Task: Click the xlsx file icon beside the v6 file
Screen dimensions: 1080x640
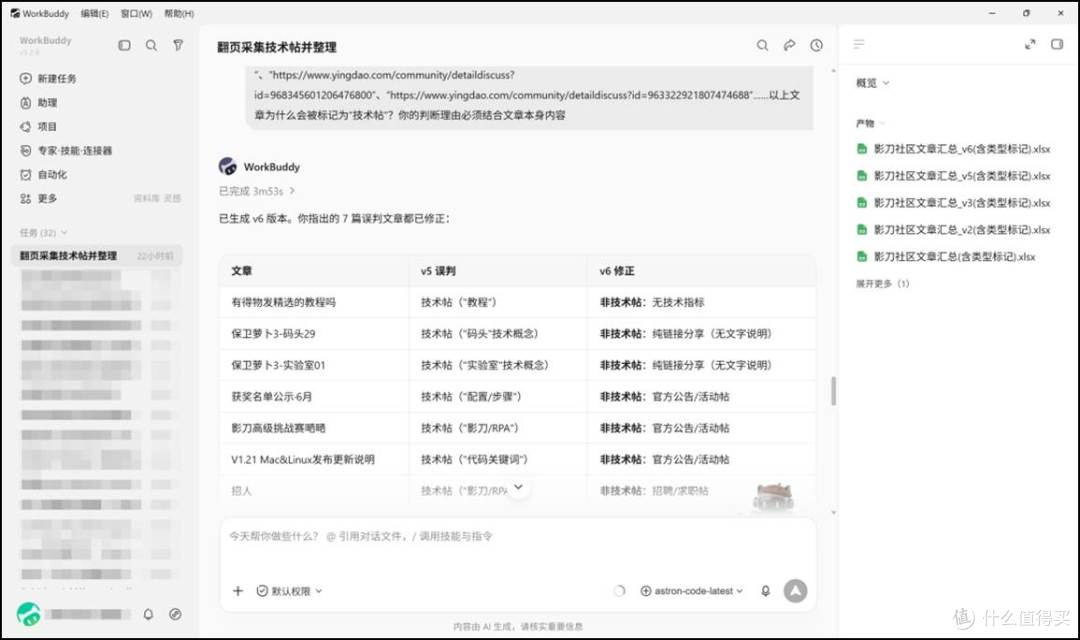Action: (861, 149)
